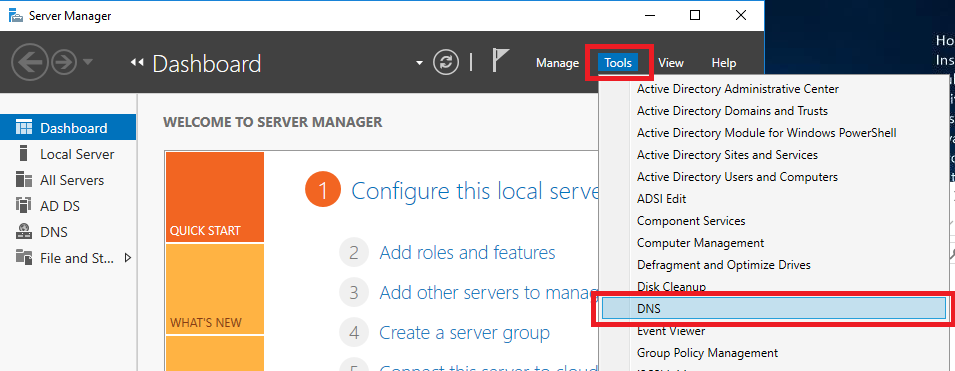Open the dropdown arrow beside refresh
This screenshot has width=955, height=371.
419,63
